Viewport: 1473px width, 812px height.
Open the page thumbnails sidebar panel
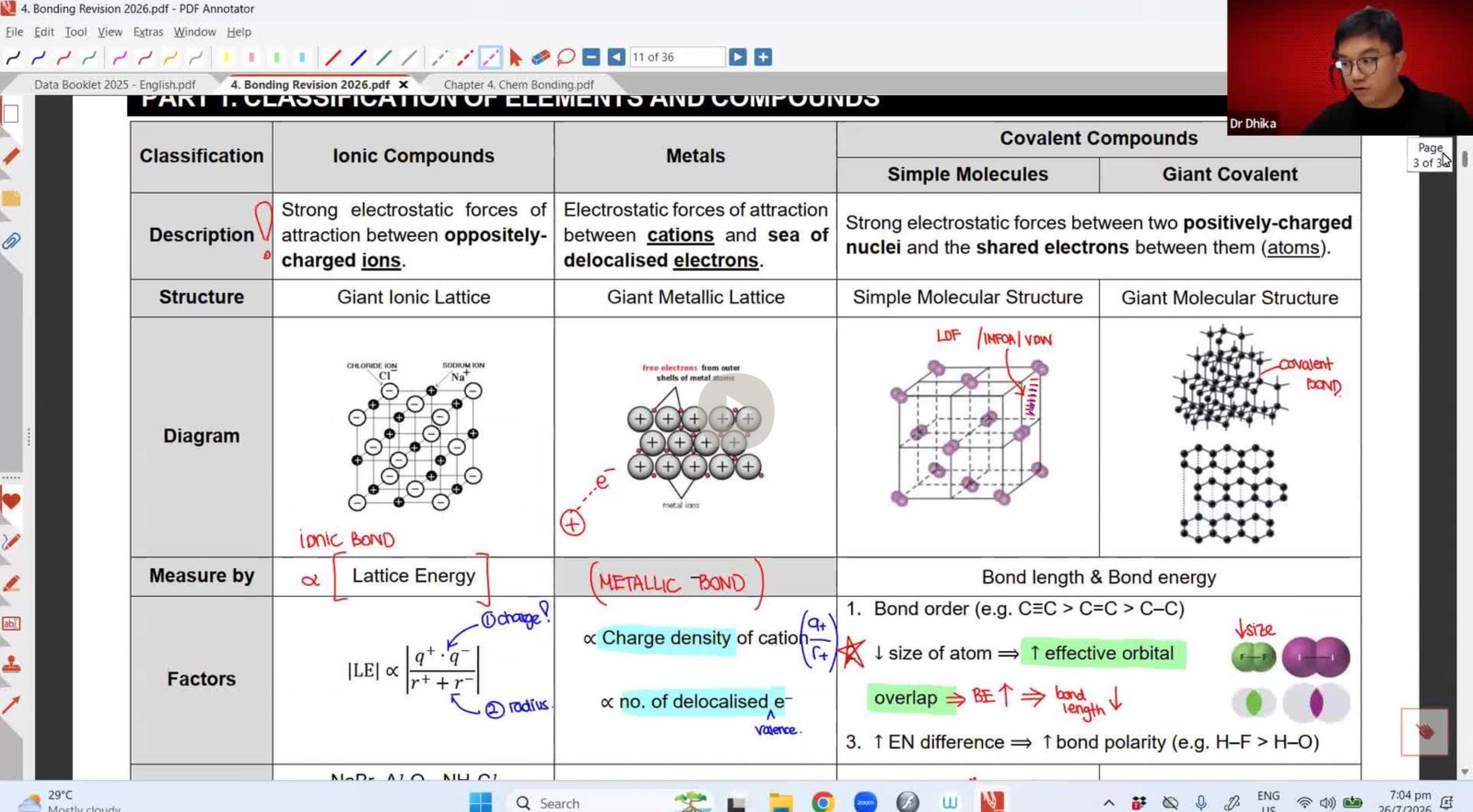[11, 114]
